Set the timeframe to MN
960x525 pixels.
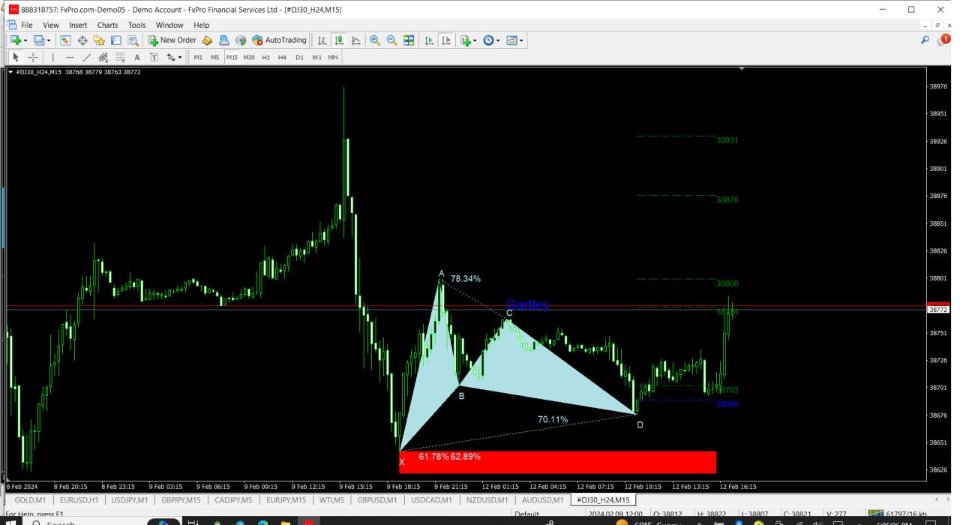pyautogui.click(x=332, y=58)
